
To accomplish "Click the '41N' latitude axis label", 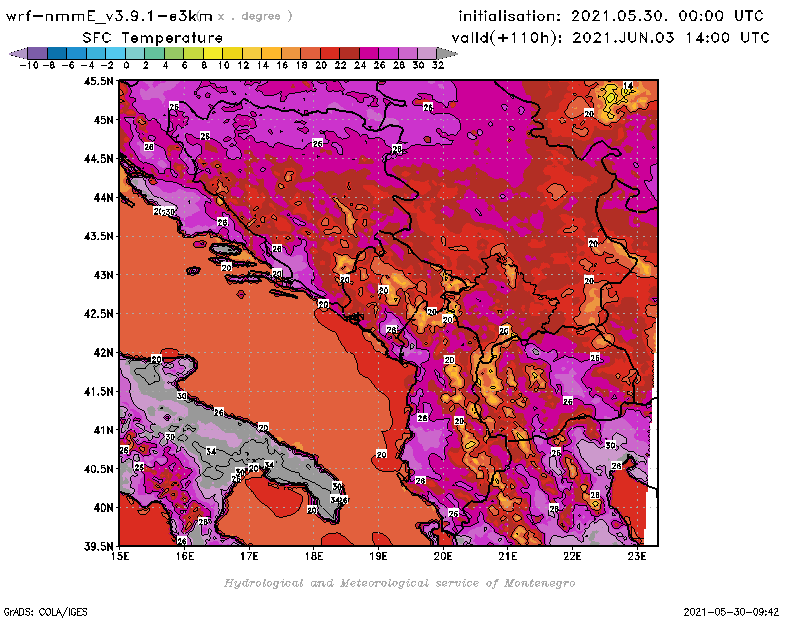I will [x=103, y=430].
